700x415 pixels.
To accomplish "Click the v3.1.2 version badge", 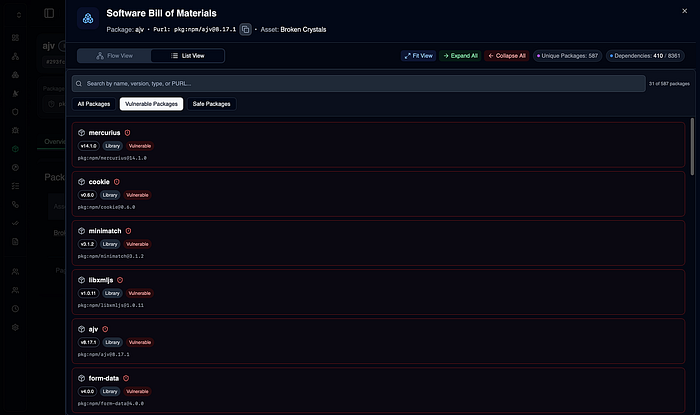I will point(87,244).
